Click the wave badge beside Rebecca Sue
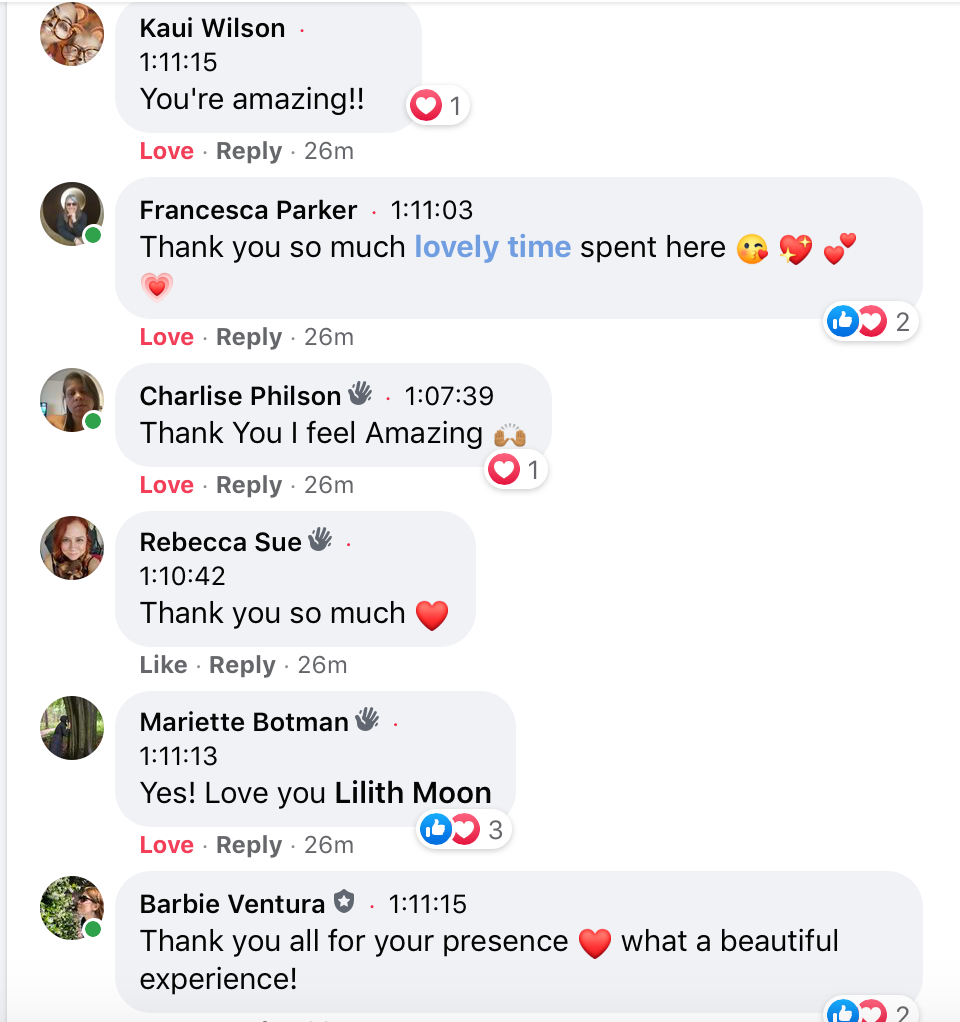This screenshot has width=960, height=1022. coord(320,541)
